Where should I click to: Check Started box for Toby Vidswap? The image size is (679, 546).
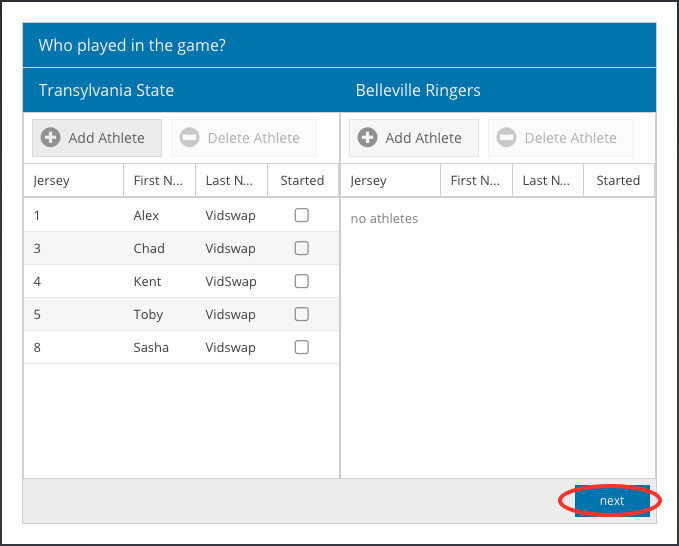tap(302, 314)
